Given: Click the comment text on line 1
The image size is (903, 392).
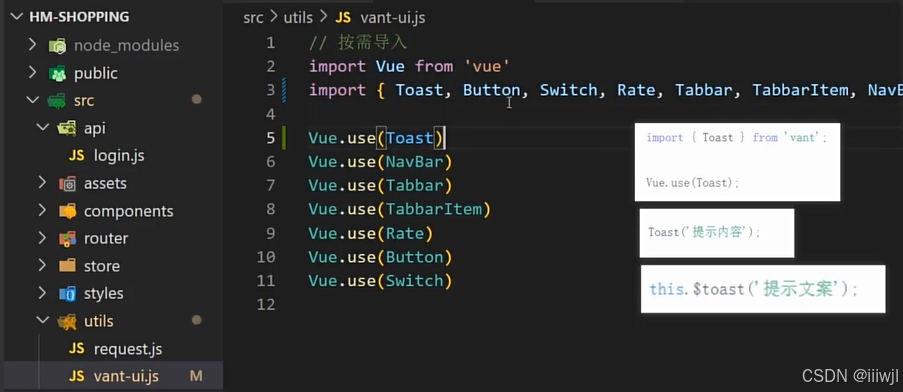Looking at the screenshot, I should click(x=358, y=43).
